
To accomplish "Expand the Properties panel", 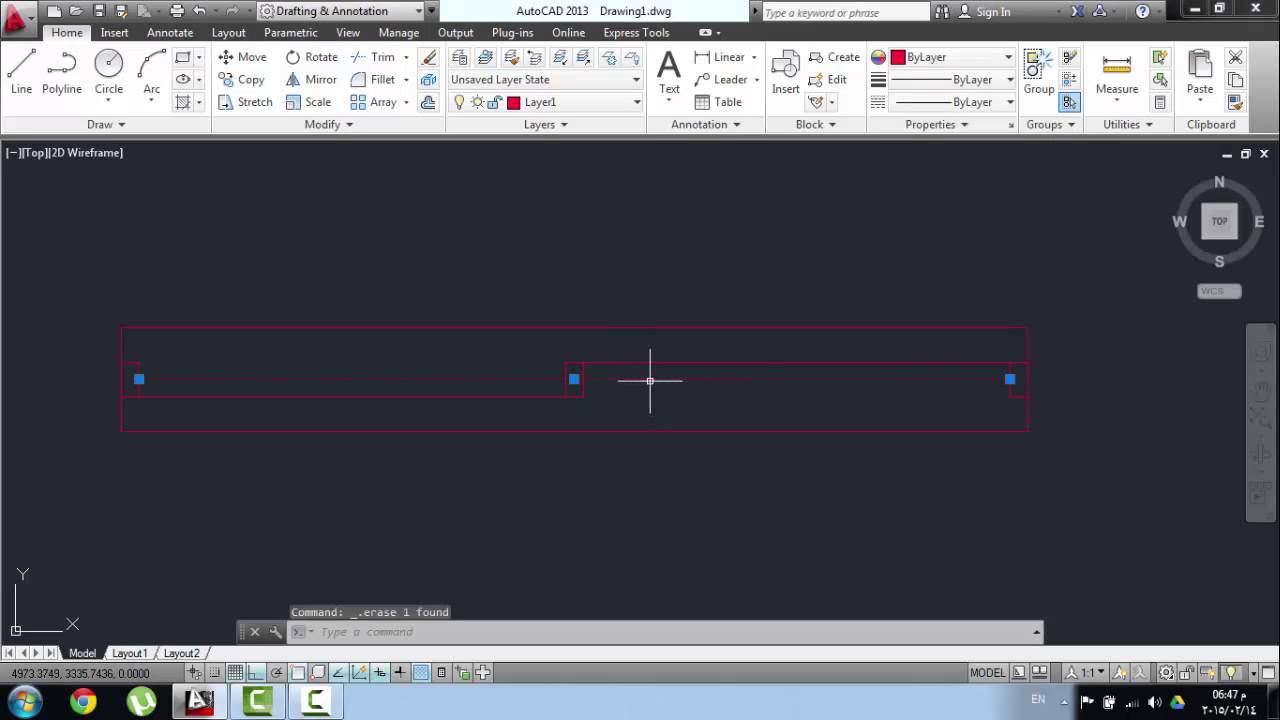I will pos(937,125).
